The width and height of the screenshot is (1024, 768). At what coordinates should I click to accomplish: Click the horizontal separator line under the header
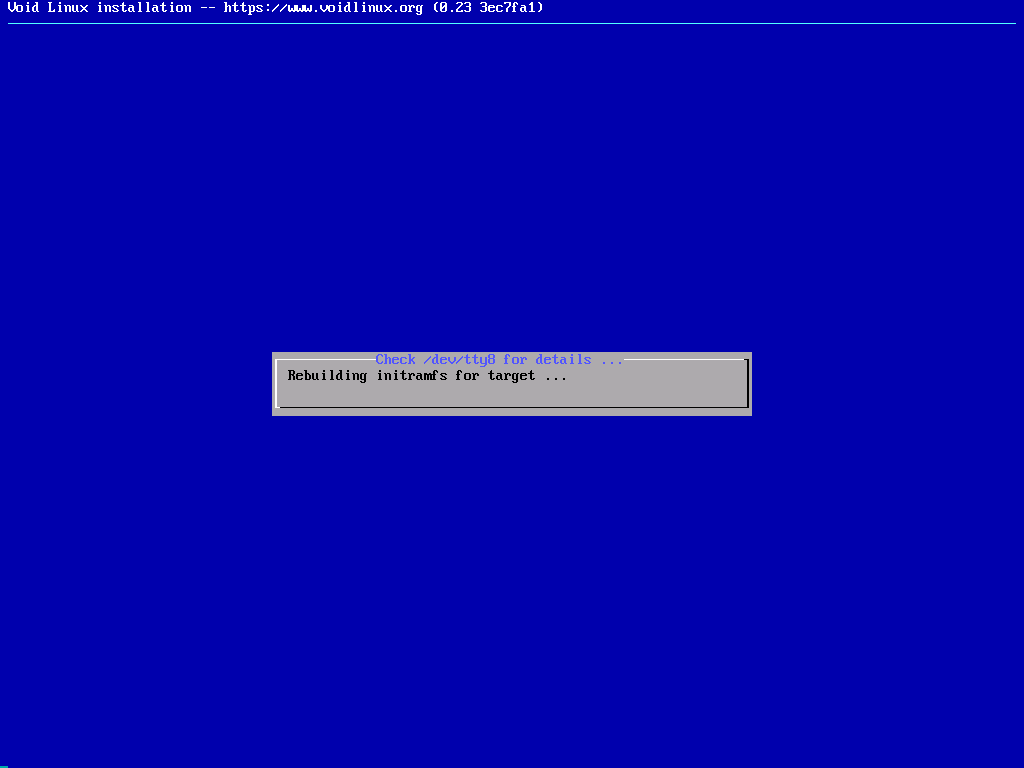click(511, 23)
